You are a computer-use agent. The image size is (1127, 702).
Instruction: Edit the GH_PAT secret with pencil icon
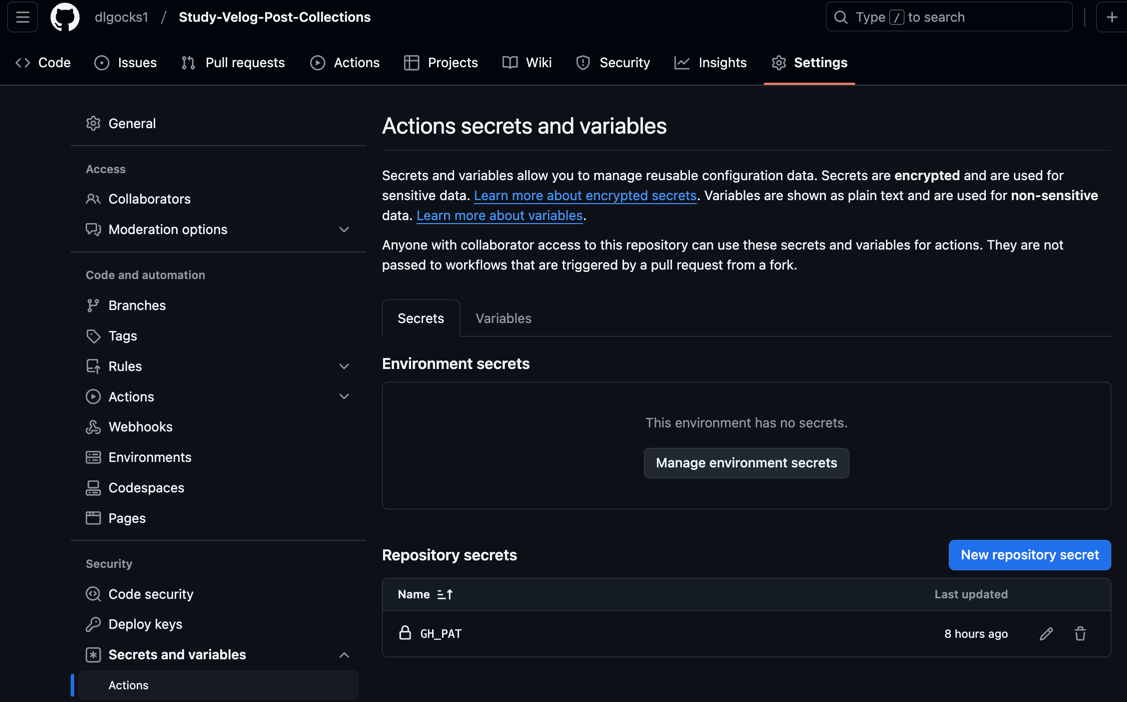(1046, 634)
